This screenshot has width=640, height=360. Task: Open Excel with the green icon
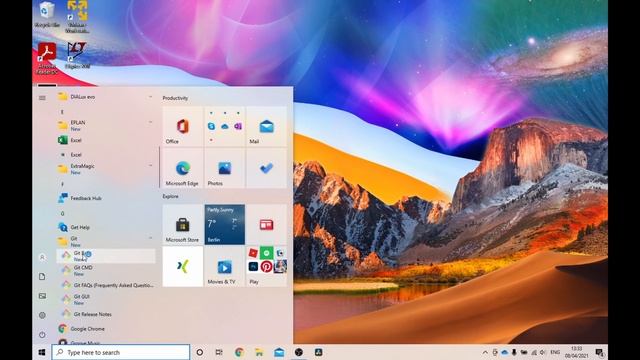[x=105, y=140]
